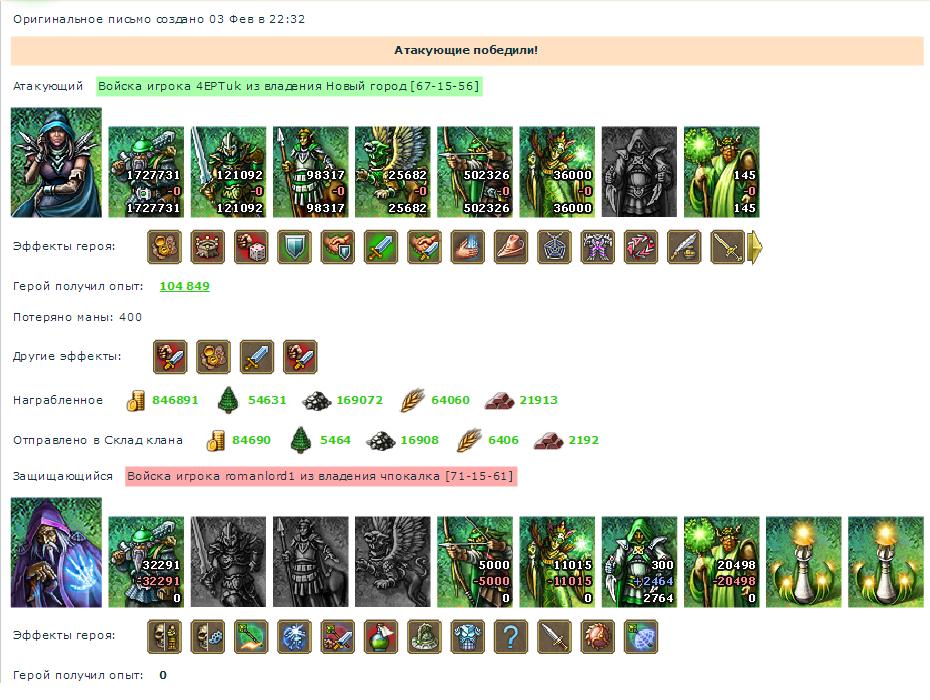The height and width of the screenshot is (700, 930).
Task: Click the looted gold amount 846891
Action: (x=175, y=400)
